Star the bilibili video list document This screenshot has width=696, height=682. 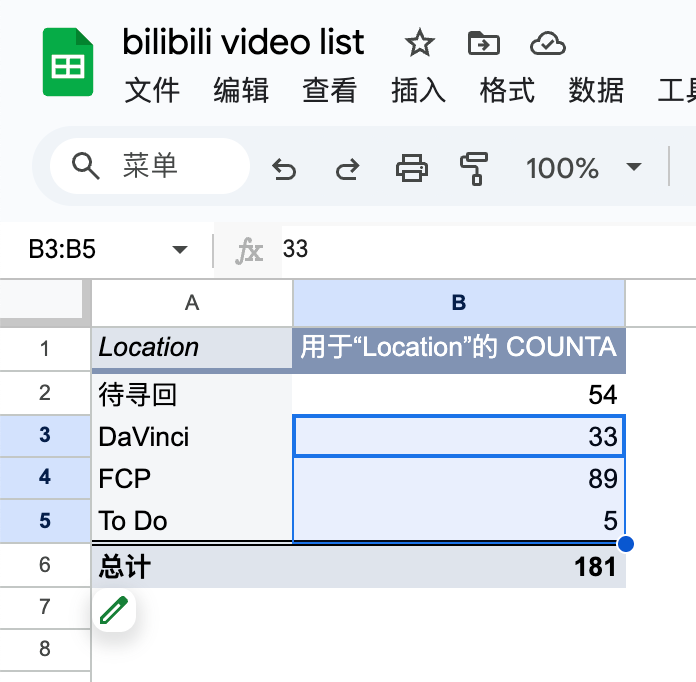(419, 43)
